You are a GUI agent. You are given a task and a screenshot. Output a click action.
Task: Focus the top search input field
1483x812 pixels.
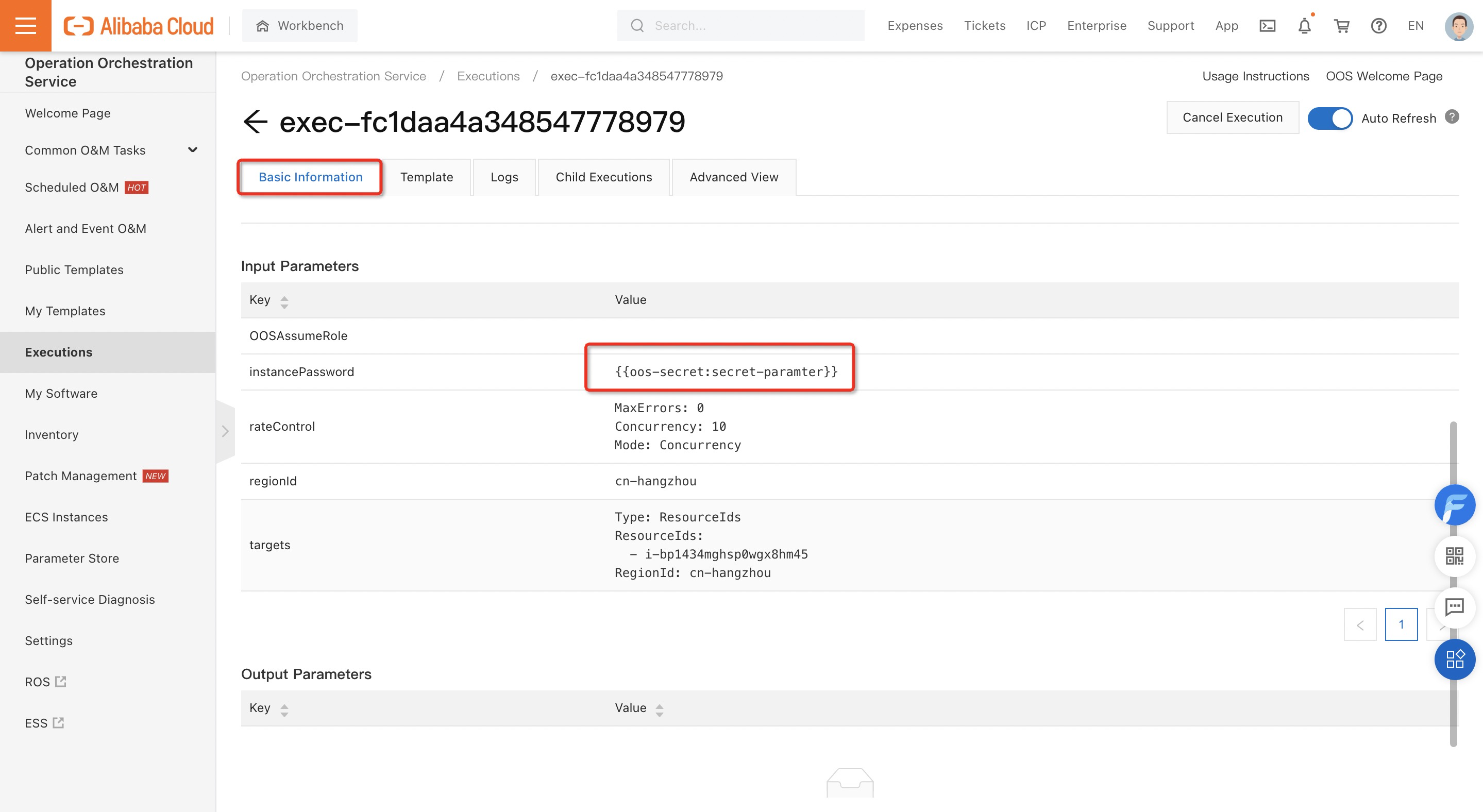click(740, 26)
